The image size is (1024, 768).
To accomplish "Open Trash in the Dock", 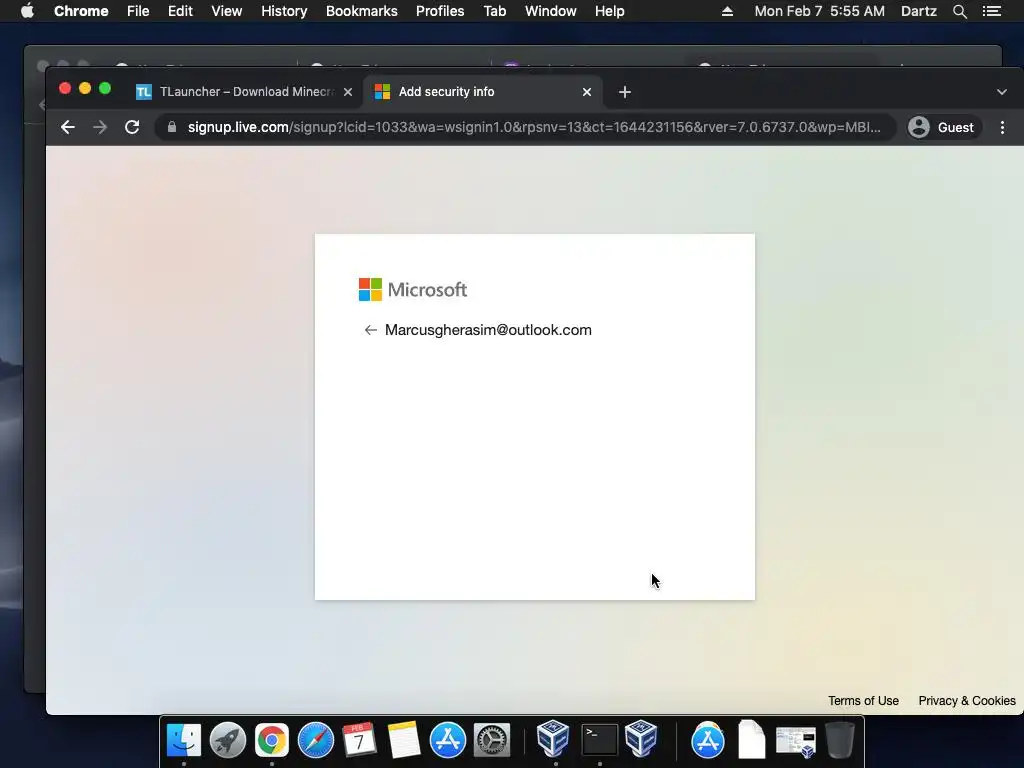I will 840,740.
